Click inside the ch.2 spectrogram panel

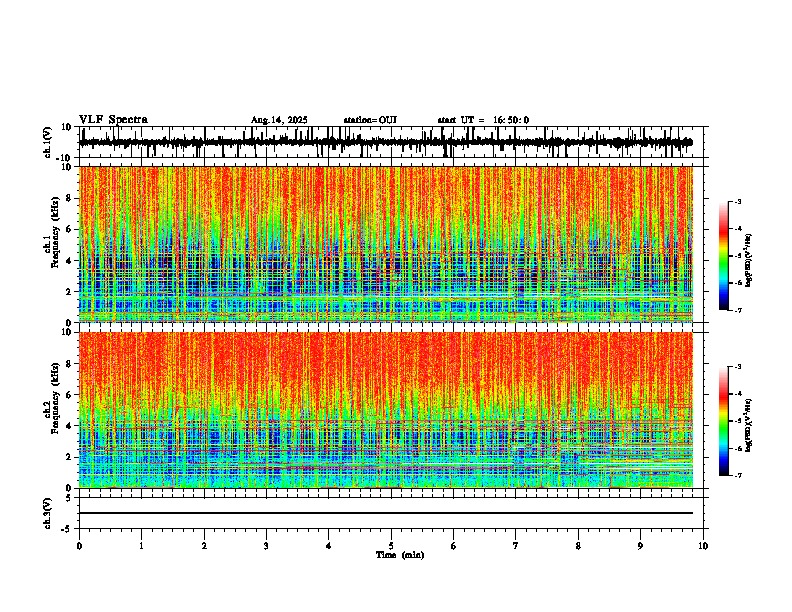pyautogui.click(x=386, y=410)
